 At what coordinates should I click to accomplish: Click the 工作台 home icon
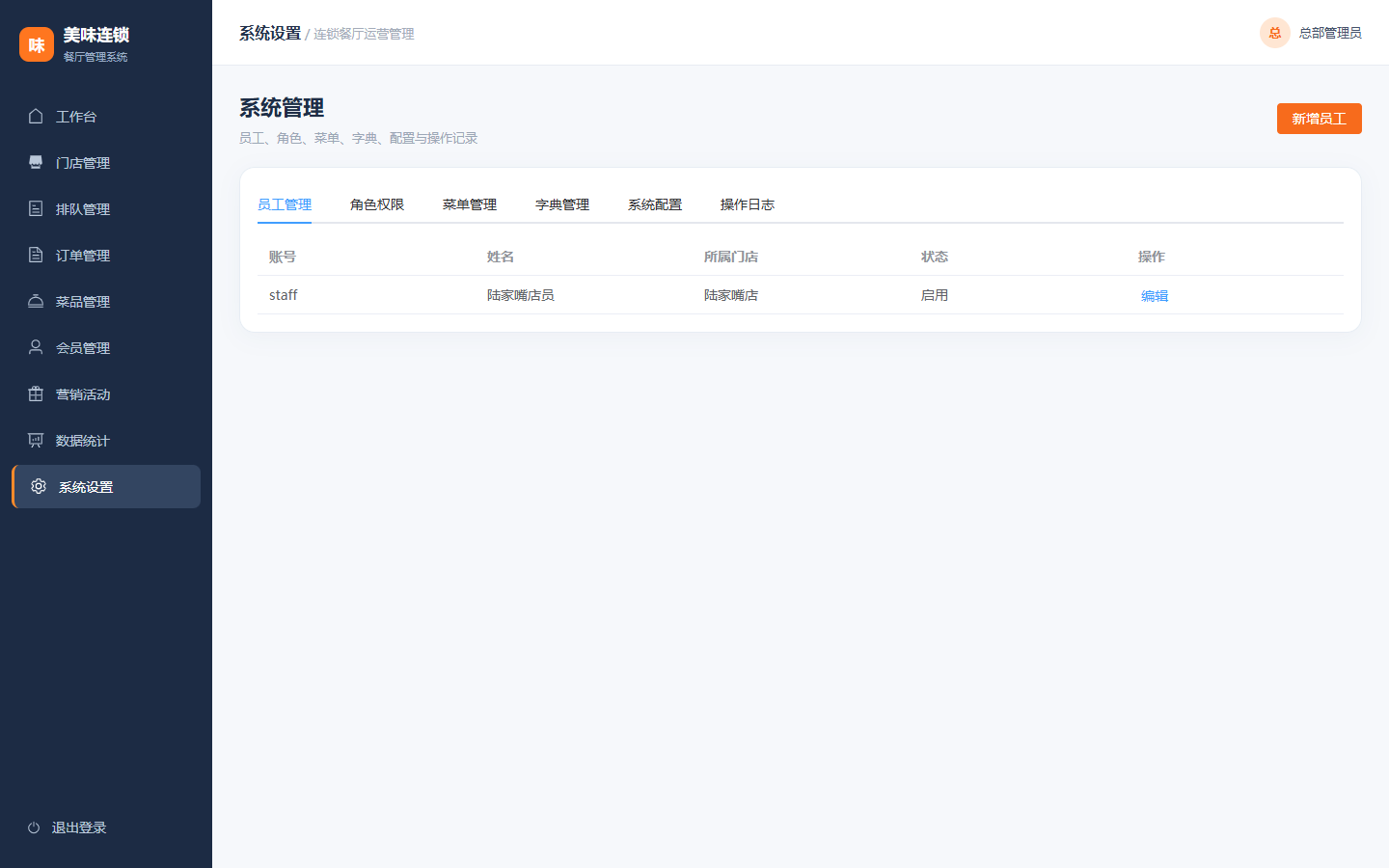[x=36, y=116]
